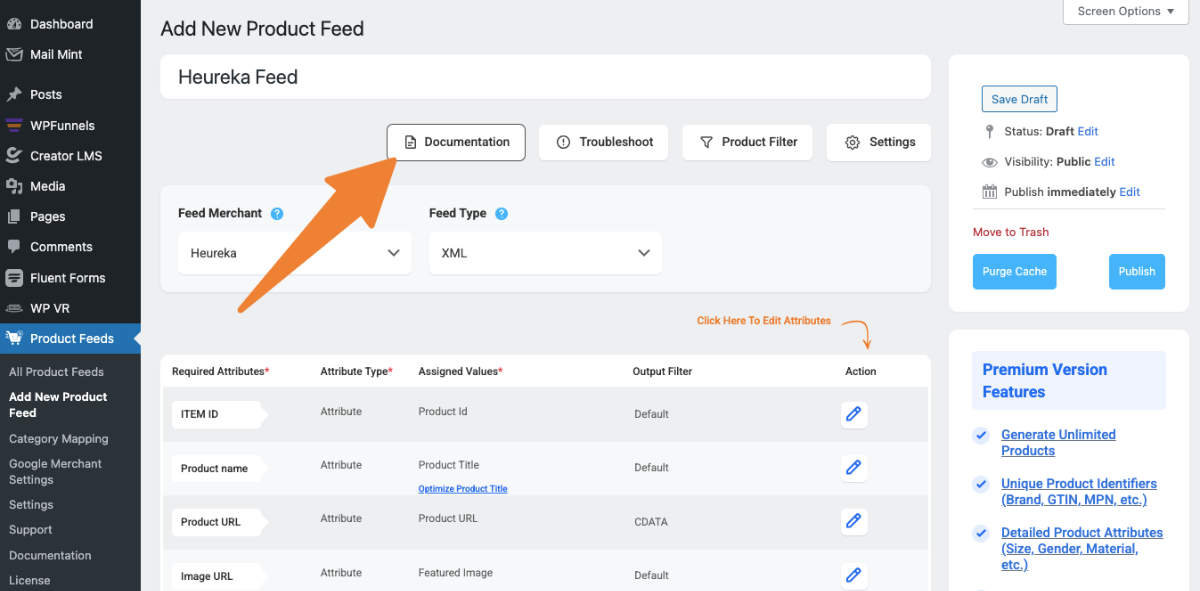Viewport: 1200px width, 591px height.
Task: Click the edit pencil for Product name row
Action: click(x=853, y=467)
